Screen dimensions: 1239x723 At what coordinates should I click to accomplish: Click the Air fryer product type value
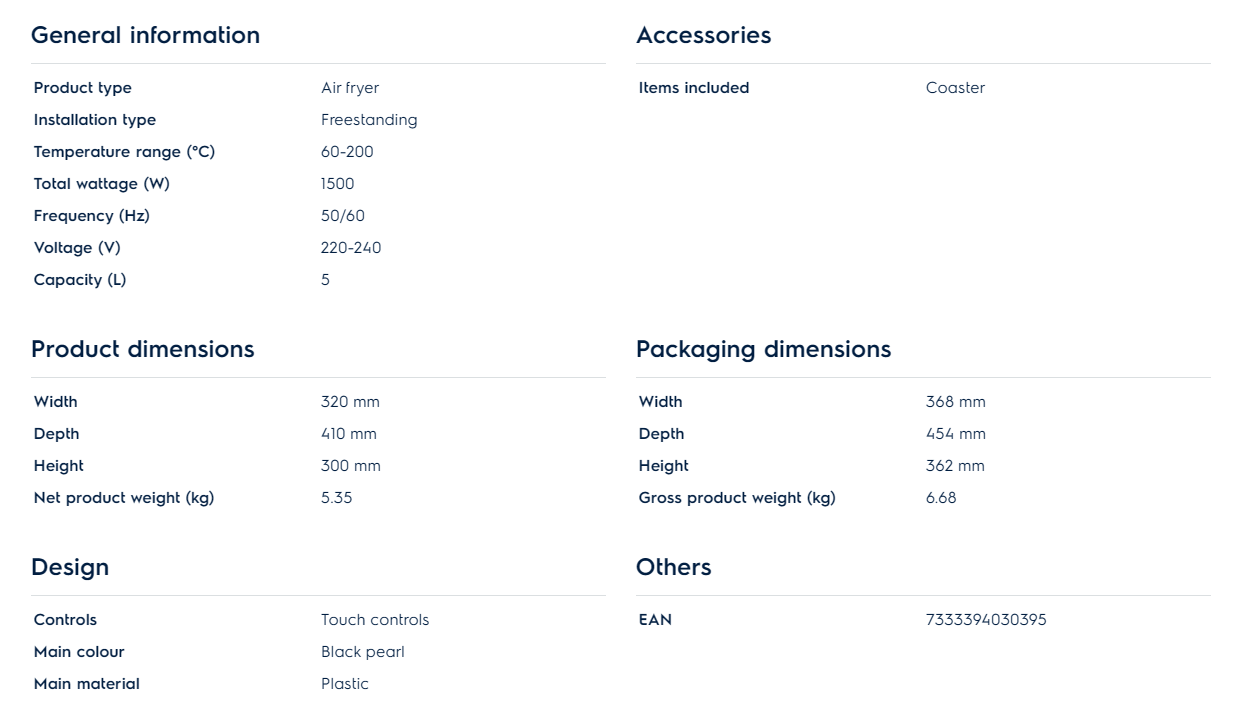(x=350, y=88)
